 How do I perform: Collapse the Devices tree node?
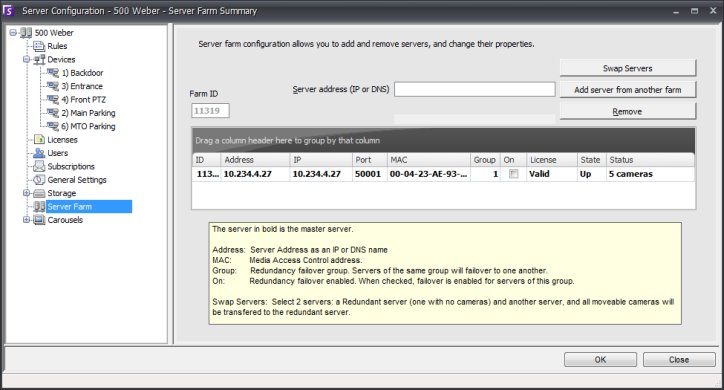click(x=26, y=60)
